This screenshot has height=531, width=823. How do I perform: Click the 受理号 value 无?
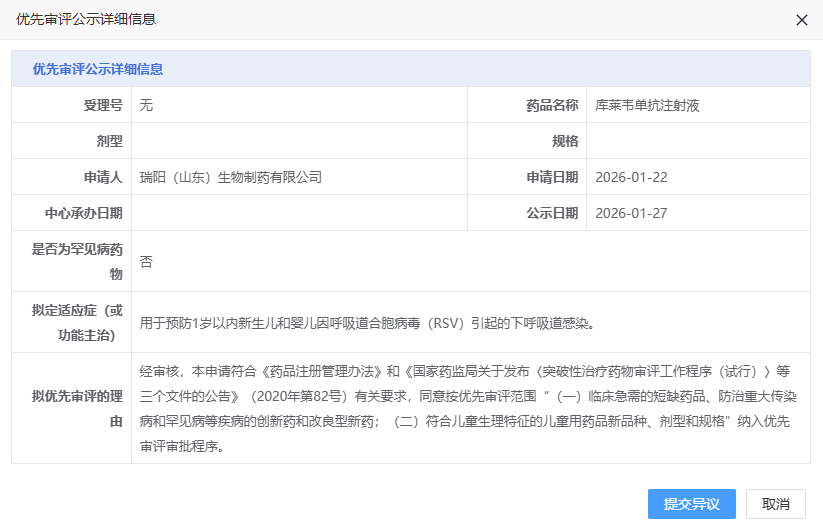coord(146,105)
